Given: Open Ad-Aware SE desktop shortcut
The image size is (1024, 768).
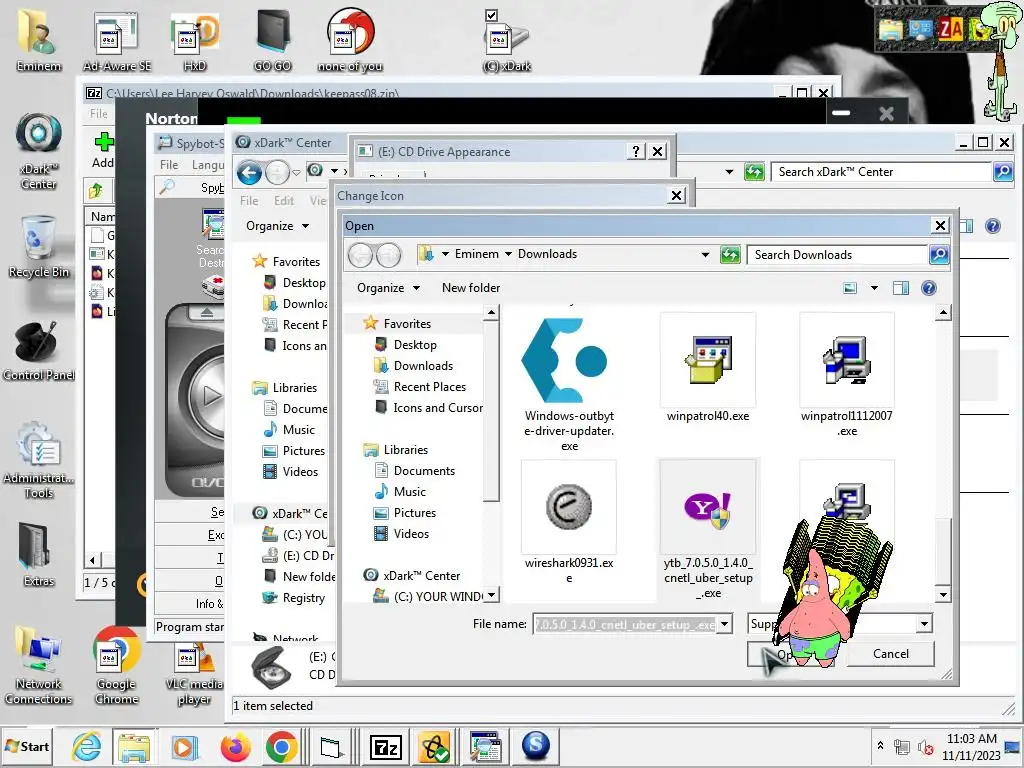Looking at the screenshot, I should pos(116,39).
